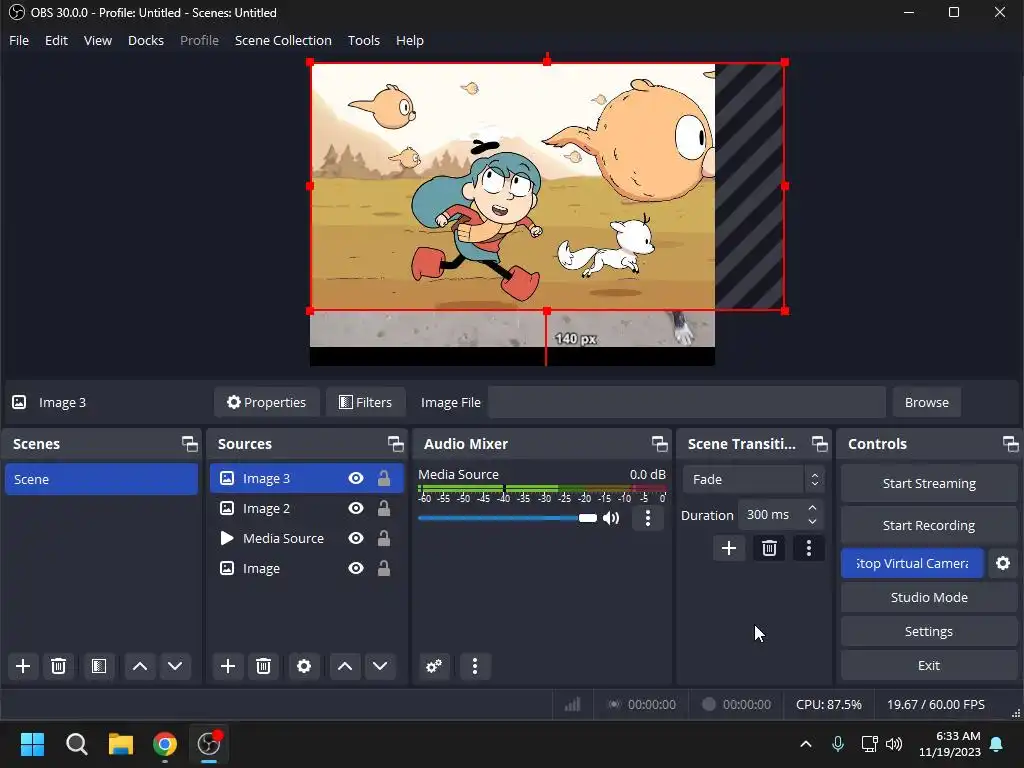Increase transition duration stepper up
Screen dimensions: 1024x768
coord(812,508)
